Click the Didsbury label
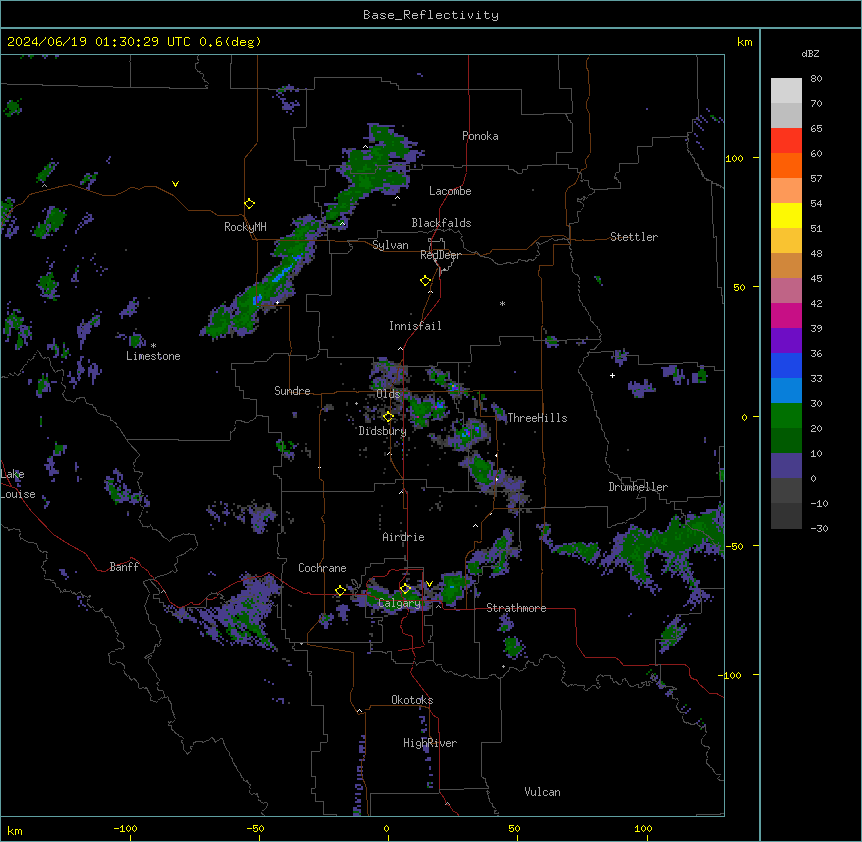This screenshot has height=842, width=862. (x=383, y=431)
